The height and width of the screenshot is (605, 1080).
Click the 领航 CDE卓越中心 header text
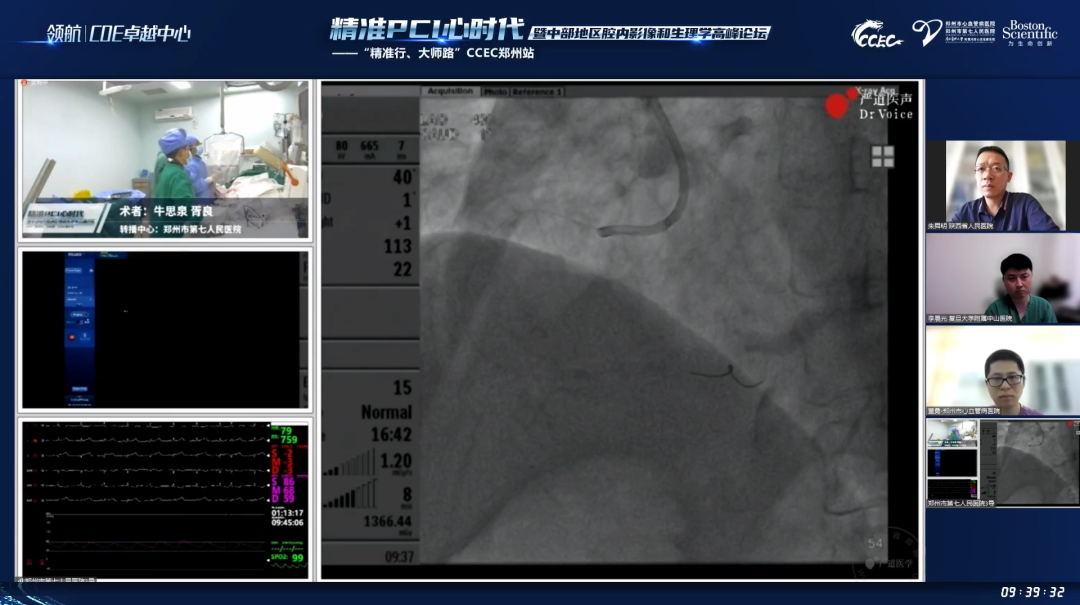(118, 34)
